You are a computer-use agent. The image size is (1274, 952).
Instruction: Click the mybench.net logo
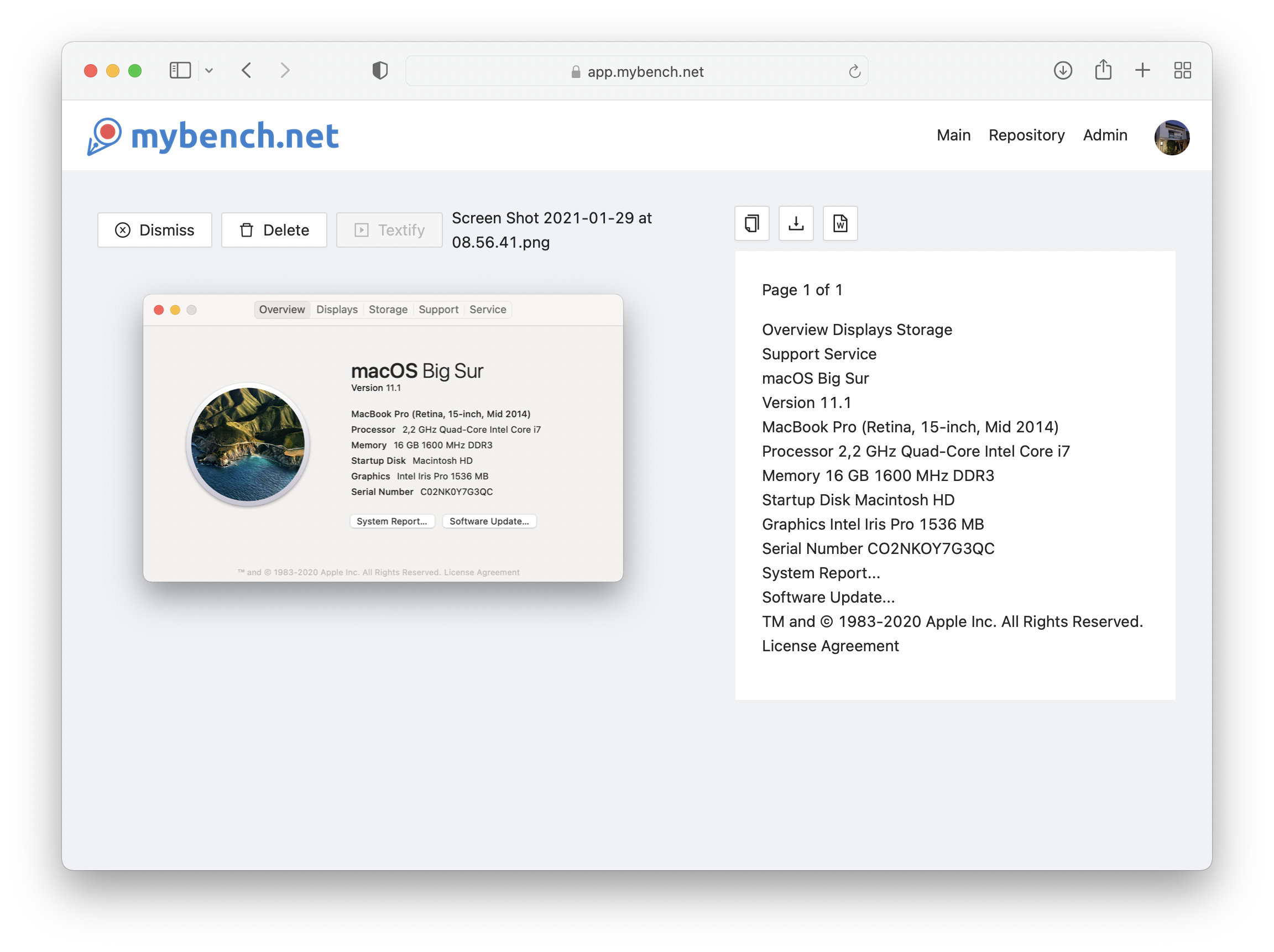(213, 135)
